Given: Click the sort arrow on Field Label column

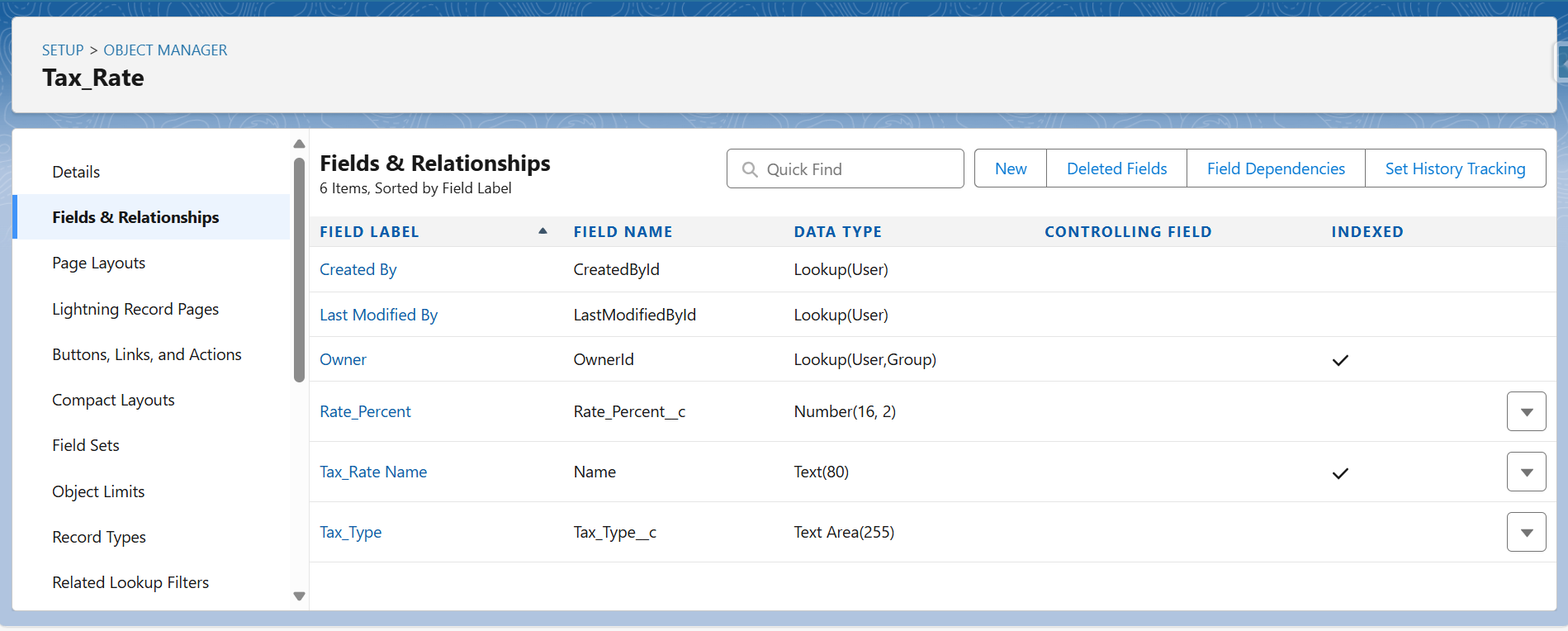Looking at the screenshot, I should [542, 231].
